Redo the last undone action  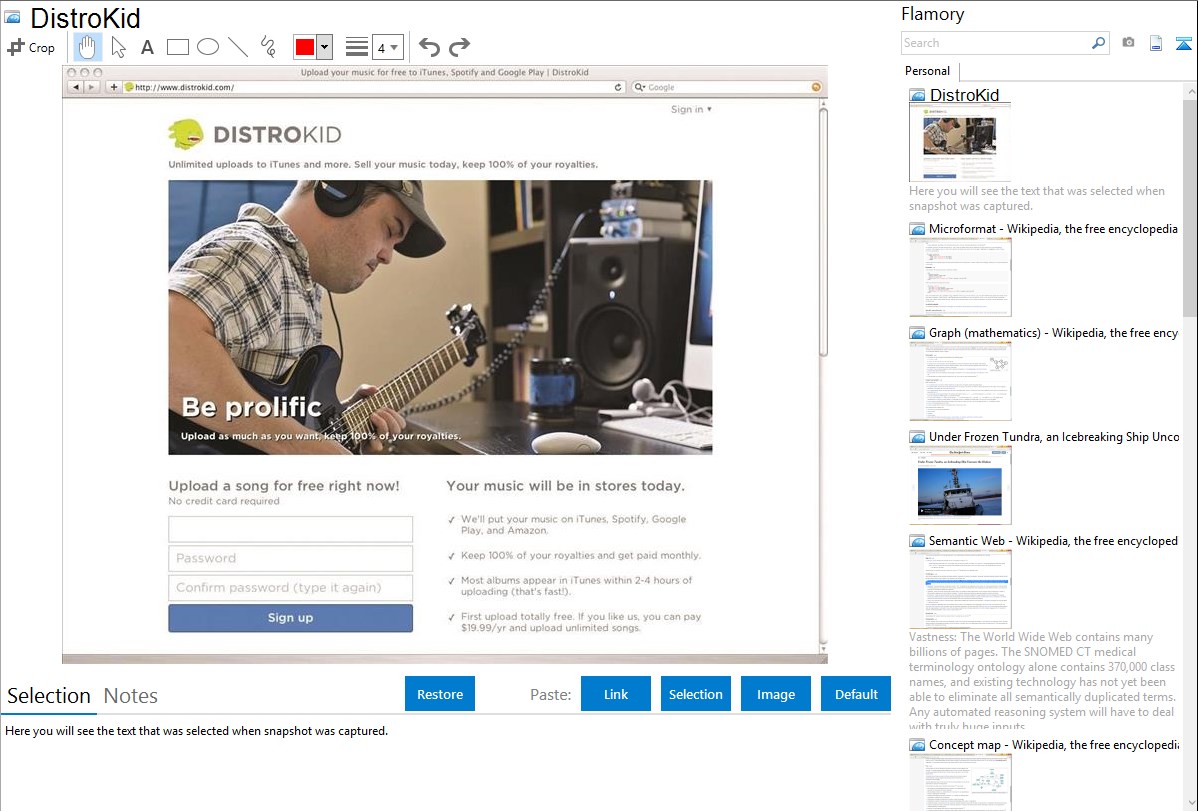[459, 47]
